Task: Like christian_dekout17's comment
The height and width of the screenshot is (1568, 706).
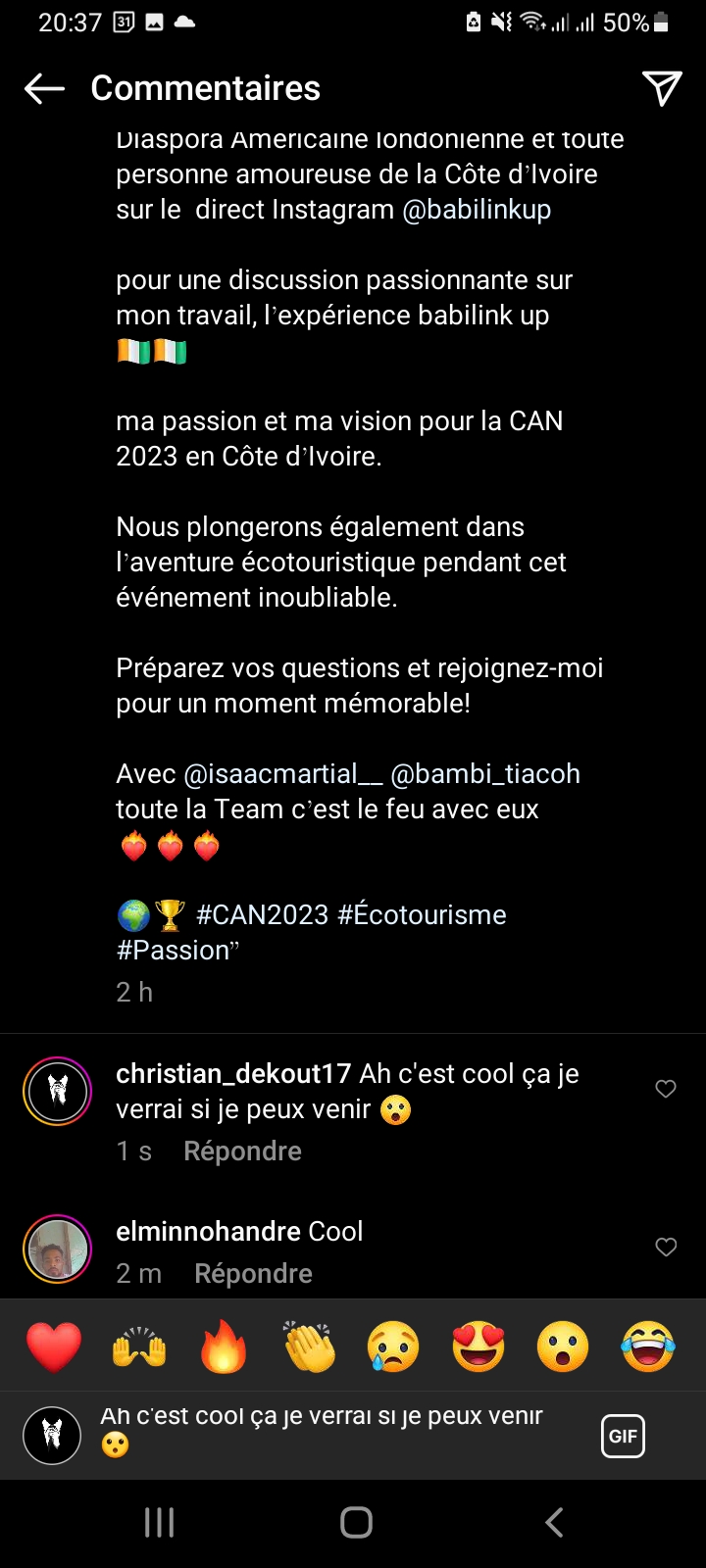Action: (666, 1089)
